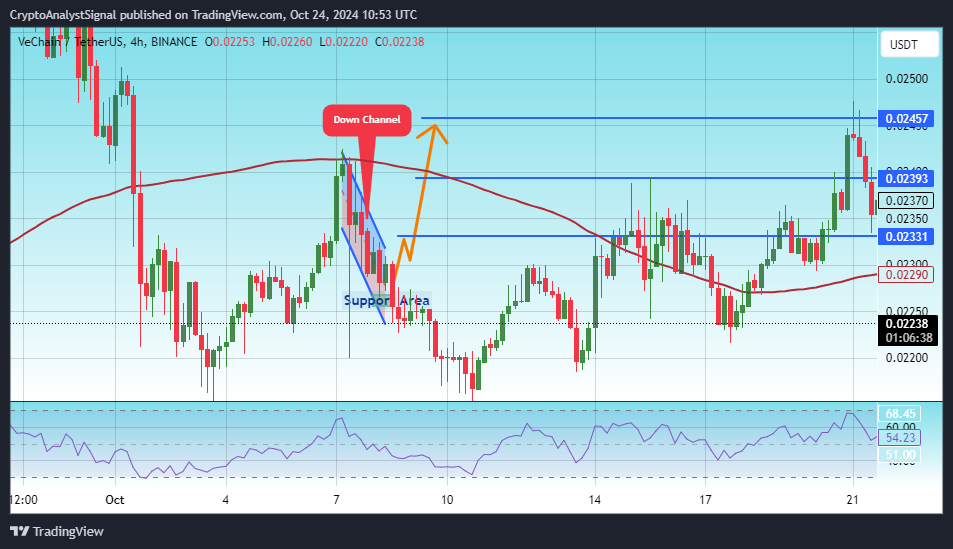Select the 0.02393 price level label
Screen dimensions: 953x549
[x=906, y=178]
